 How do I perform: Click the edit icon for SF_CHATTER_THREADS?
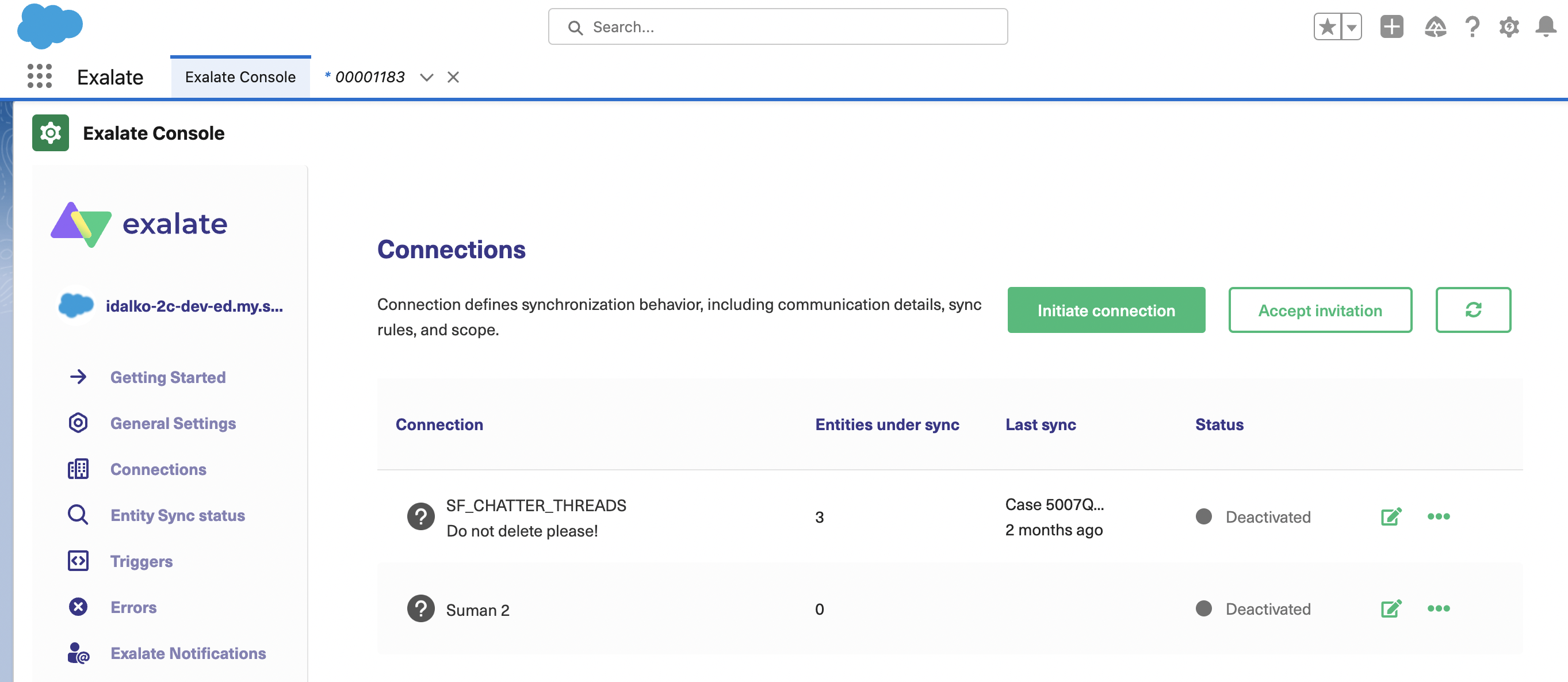(1390, 517)
